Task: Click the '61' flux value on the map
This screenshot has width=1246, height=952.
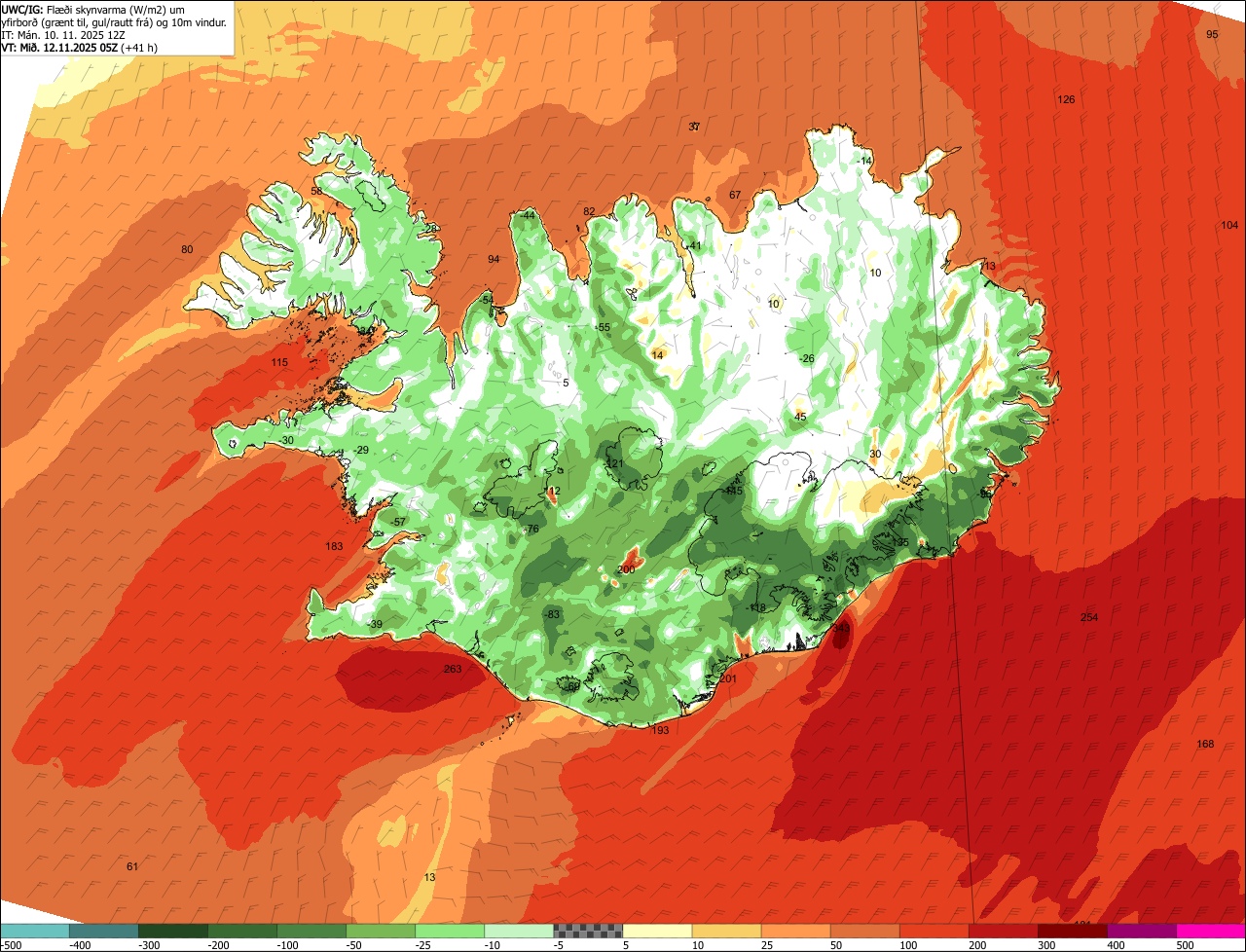Action: tap(132, 866)
